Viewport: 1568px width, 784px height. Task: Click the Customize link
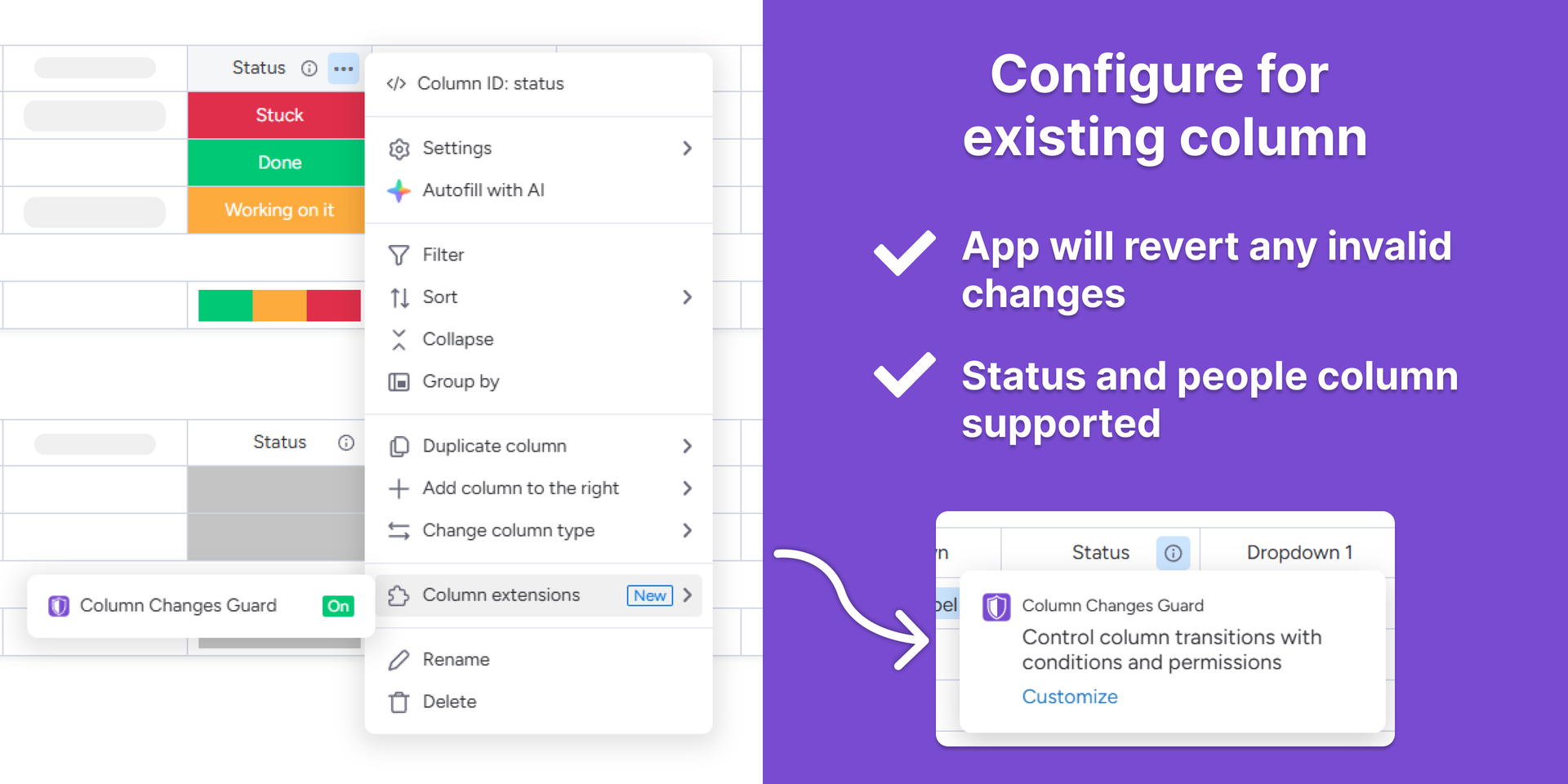[1070, 697]
